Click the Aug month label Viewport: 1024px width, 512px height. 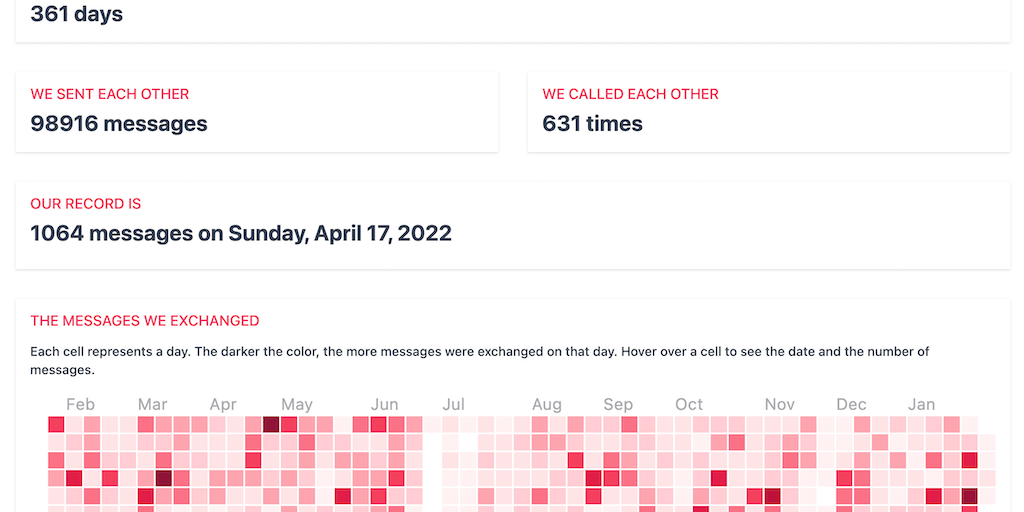tap(546, 405)
